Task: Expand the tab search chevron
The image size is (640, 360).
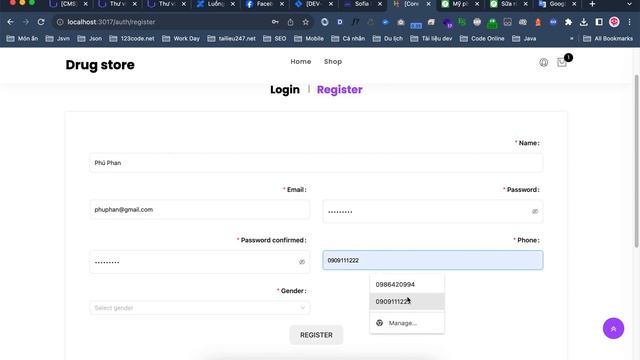Action: click(x=629, y=4)
